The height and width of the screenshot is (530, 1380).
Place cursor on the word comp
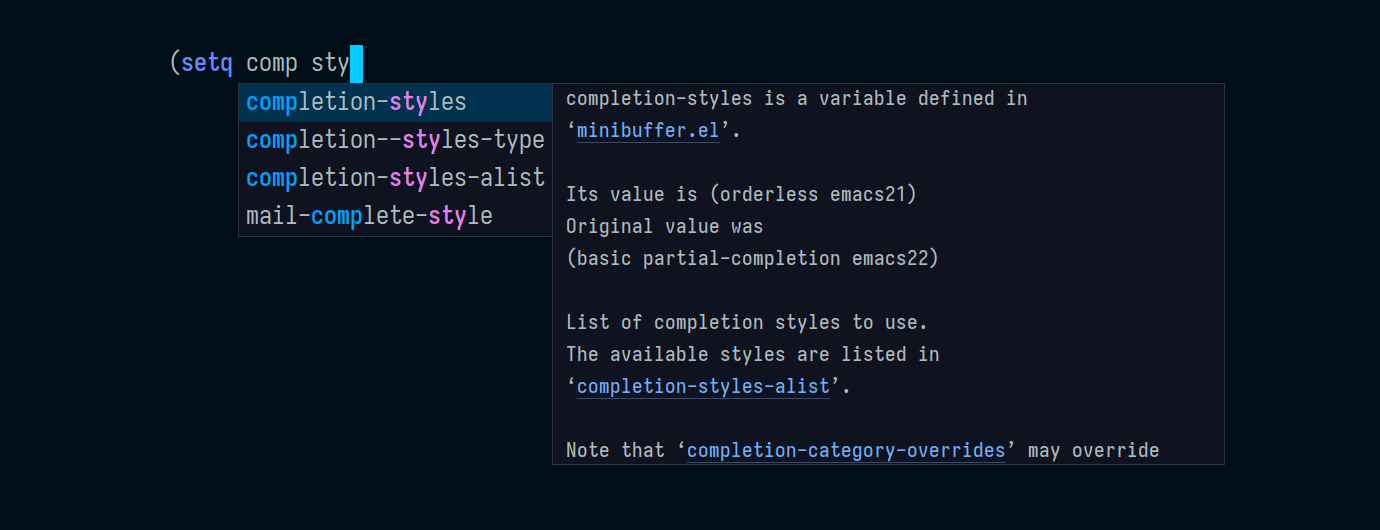272,64
